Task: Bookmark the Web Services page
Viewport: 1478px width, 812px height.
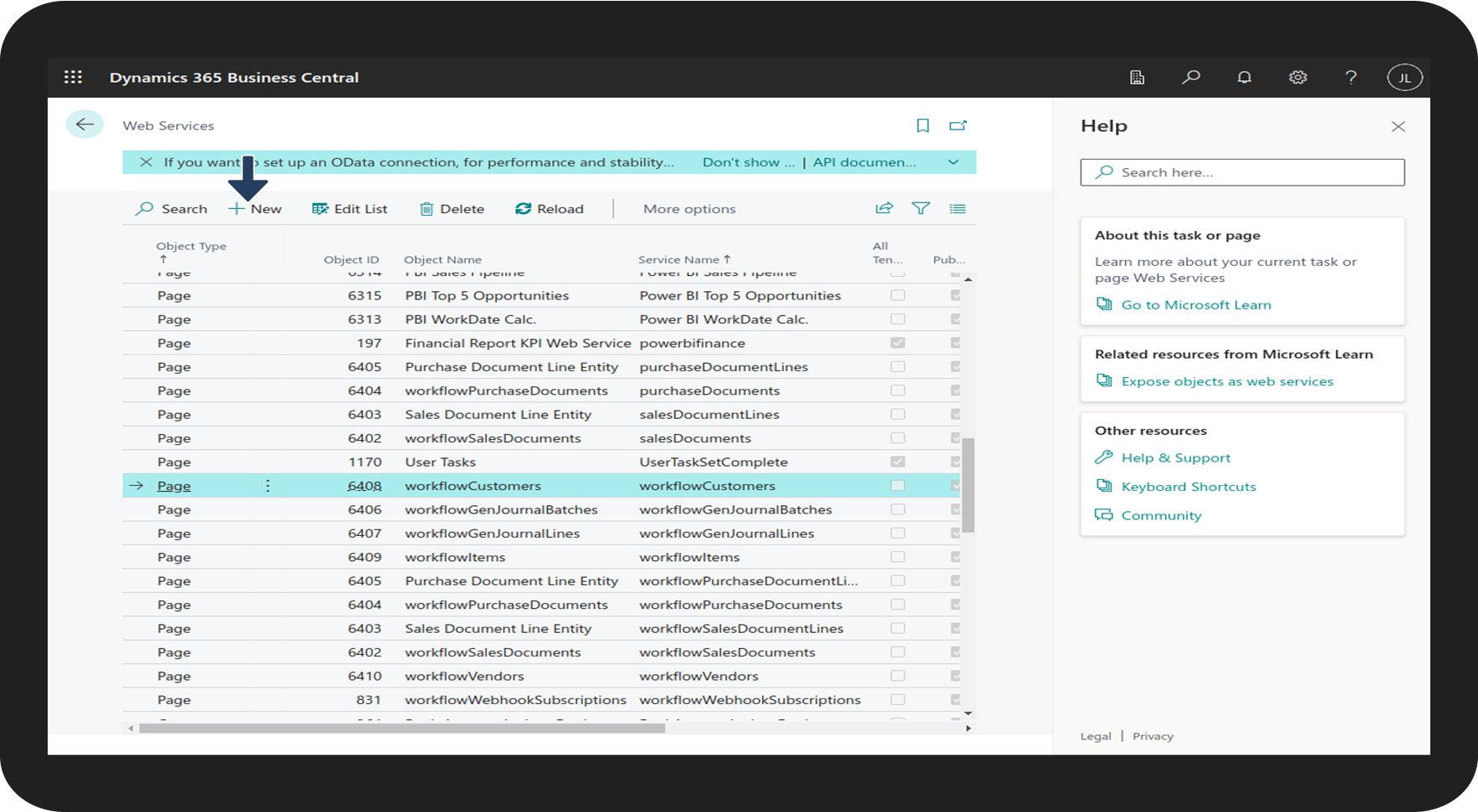Action: [x=923, y=125]
